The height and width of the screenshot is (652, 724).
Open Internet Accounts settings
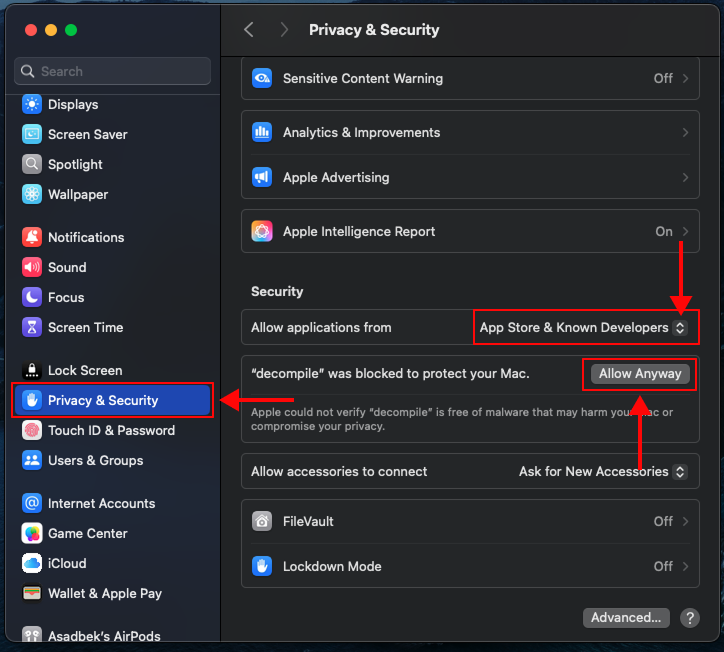point(113,503)
